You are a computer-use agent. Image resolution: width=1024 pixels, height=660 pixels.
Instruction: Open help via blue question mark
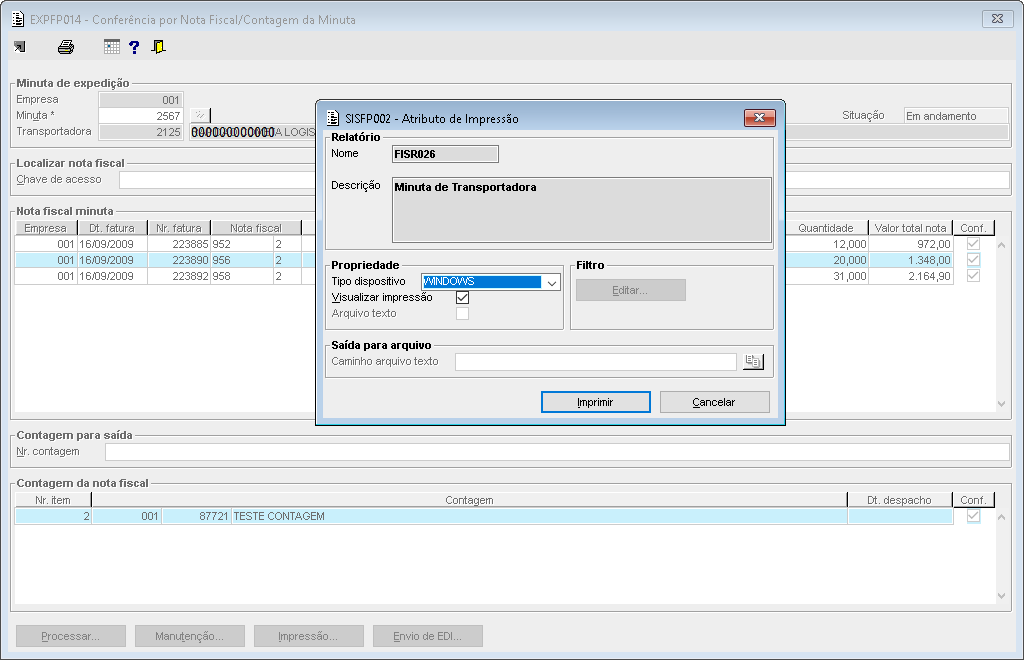[x=135, y=47]
